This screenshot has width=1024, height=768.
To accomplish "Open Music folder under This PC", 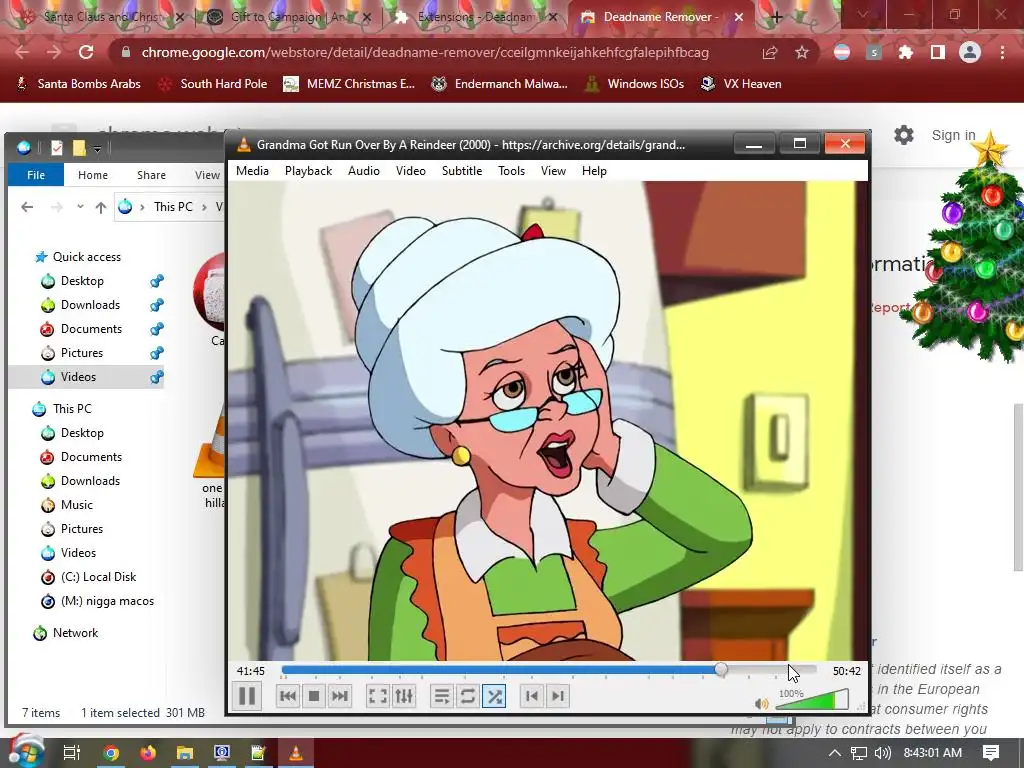I will coord(76,505).
